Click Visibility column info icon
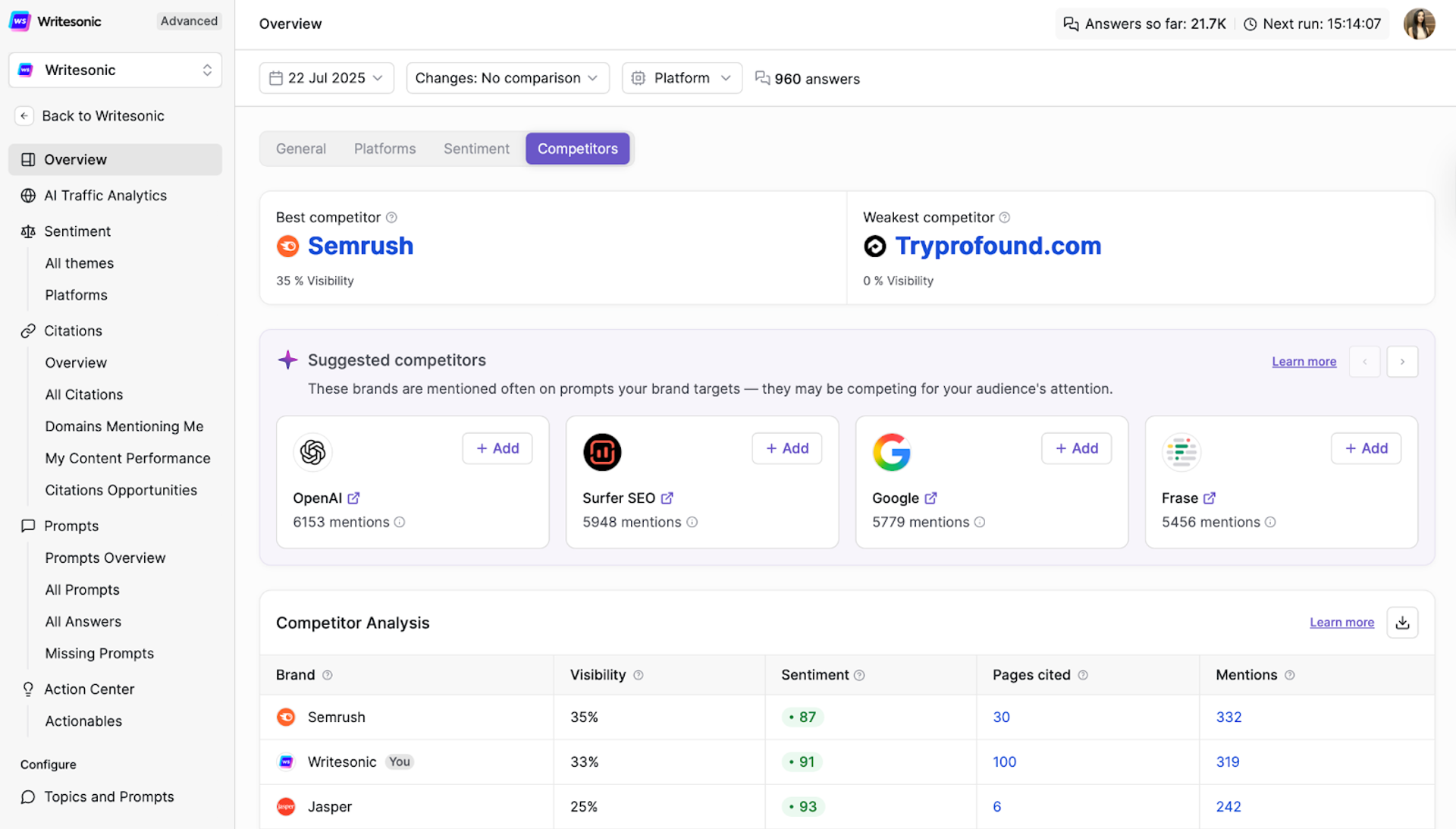The height and width of the screenshot is (829, 1456). (x=639, y=675)
